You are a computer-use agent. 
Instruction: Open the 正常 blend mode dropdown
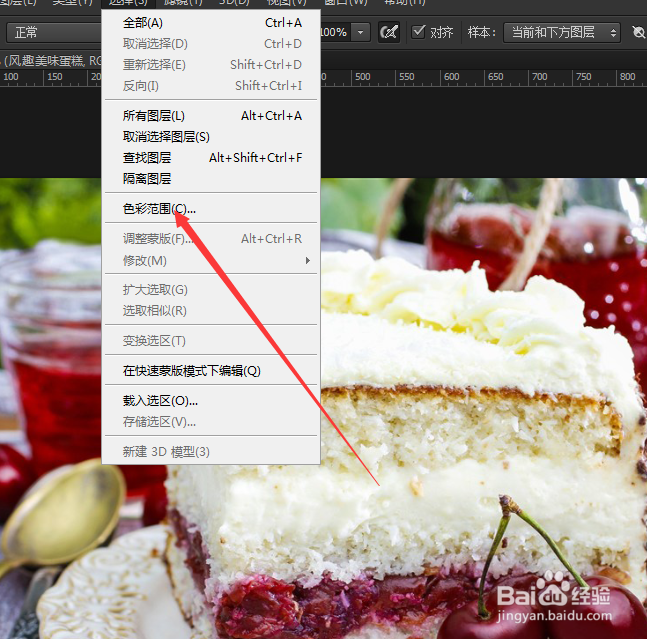click(x=54, y=32)
